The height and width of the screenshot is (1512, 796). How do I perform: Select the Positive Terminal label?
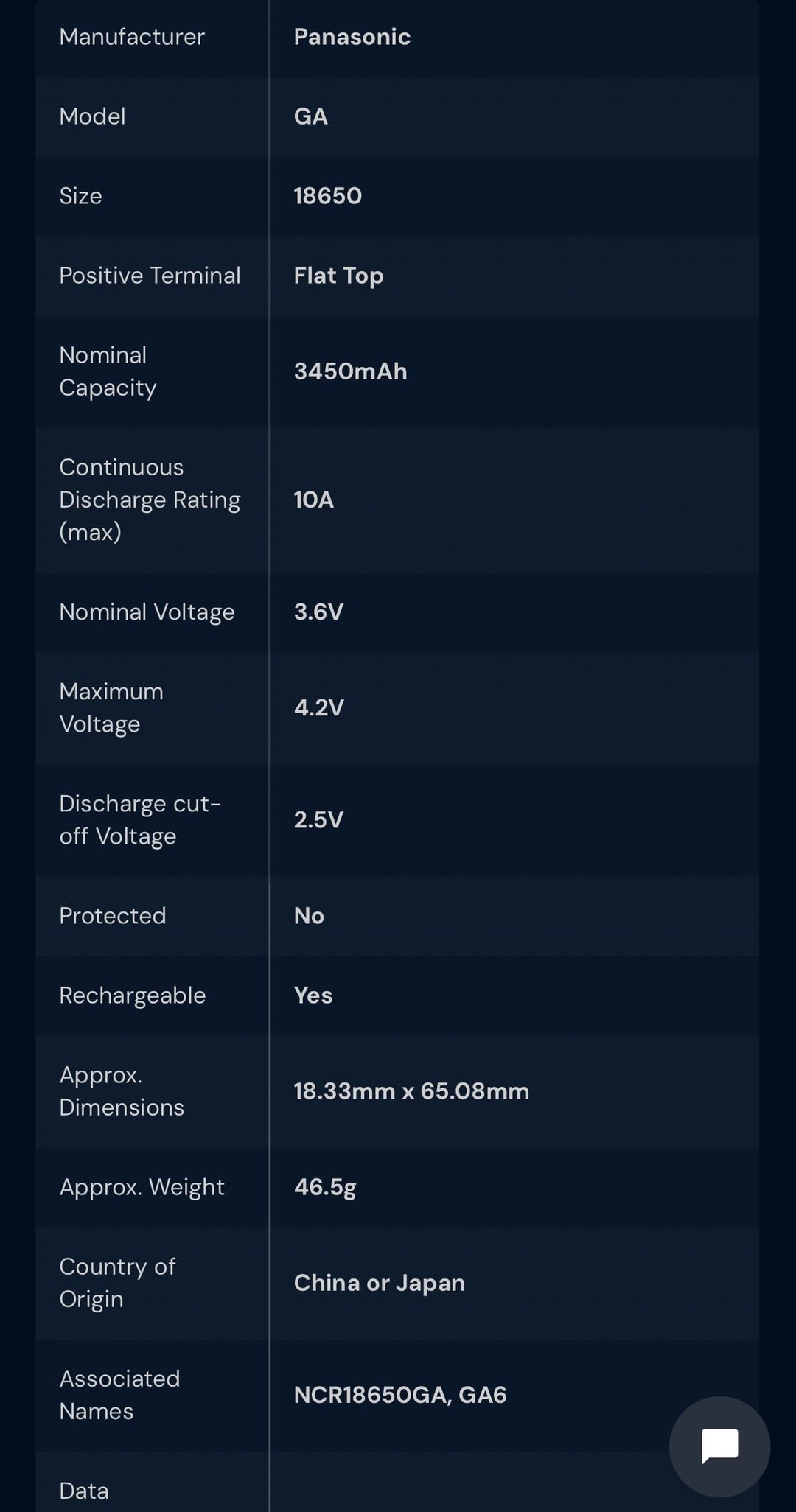[x=150, y=276]
